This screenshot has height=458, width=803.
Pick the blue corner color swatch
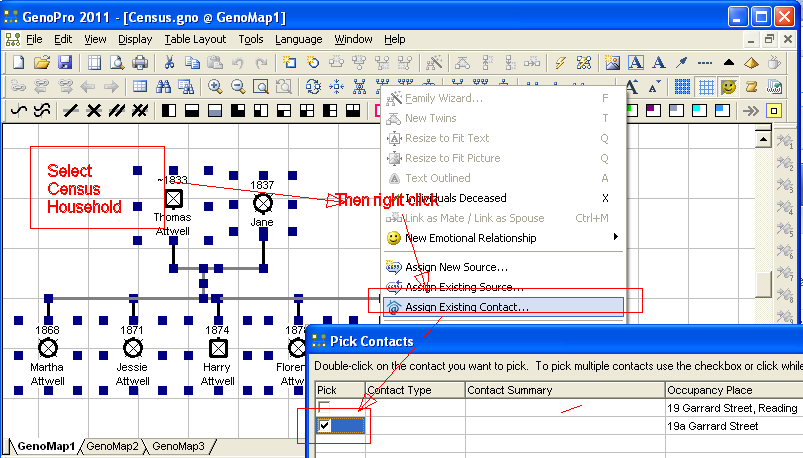click(723, 110)
